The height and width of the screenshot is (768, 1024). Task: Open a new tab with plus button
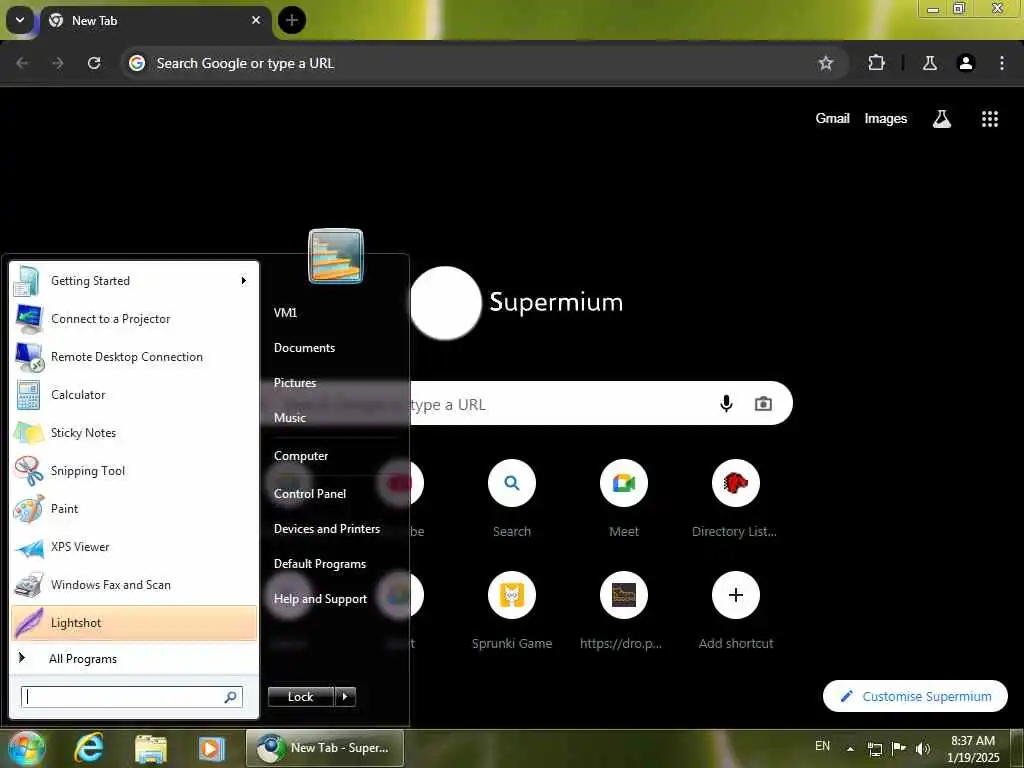(x=292, y=20)
